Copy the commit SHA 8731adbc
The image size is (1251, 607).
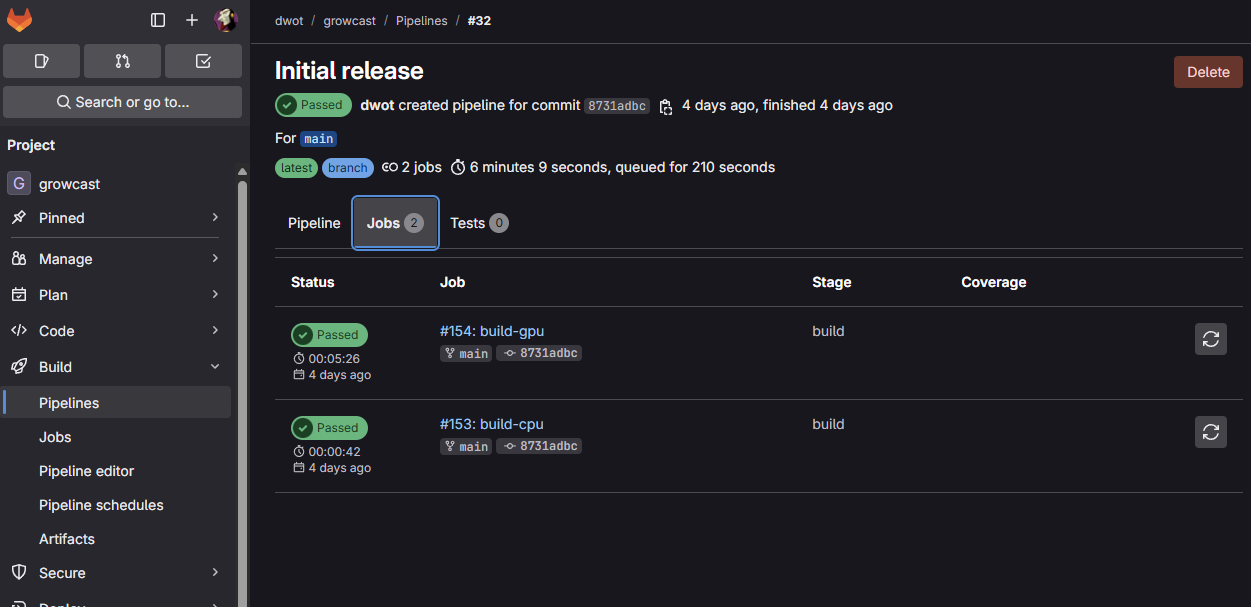666,105
